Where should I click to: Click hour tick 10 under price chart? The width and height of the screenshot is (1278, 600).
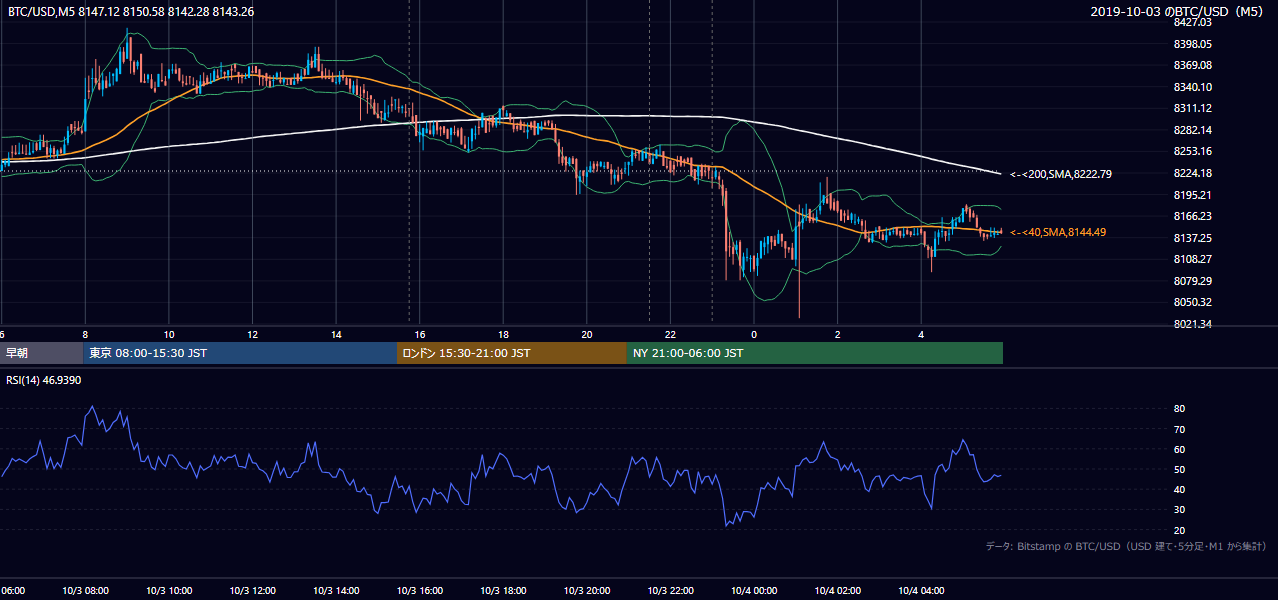coord(169,334)
